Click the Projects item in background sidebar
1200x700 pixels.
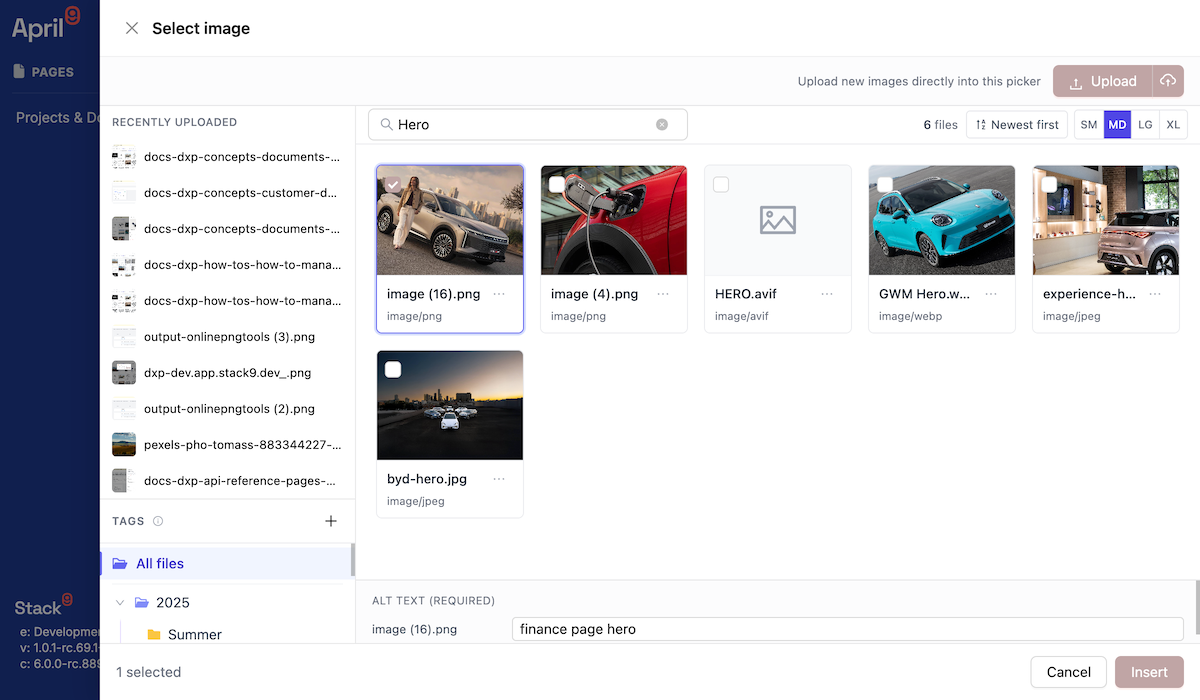(58, 118)
